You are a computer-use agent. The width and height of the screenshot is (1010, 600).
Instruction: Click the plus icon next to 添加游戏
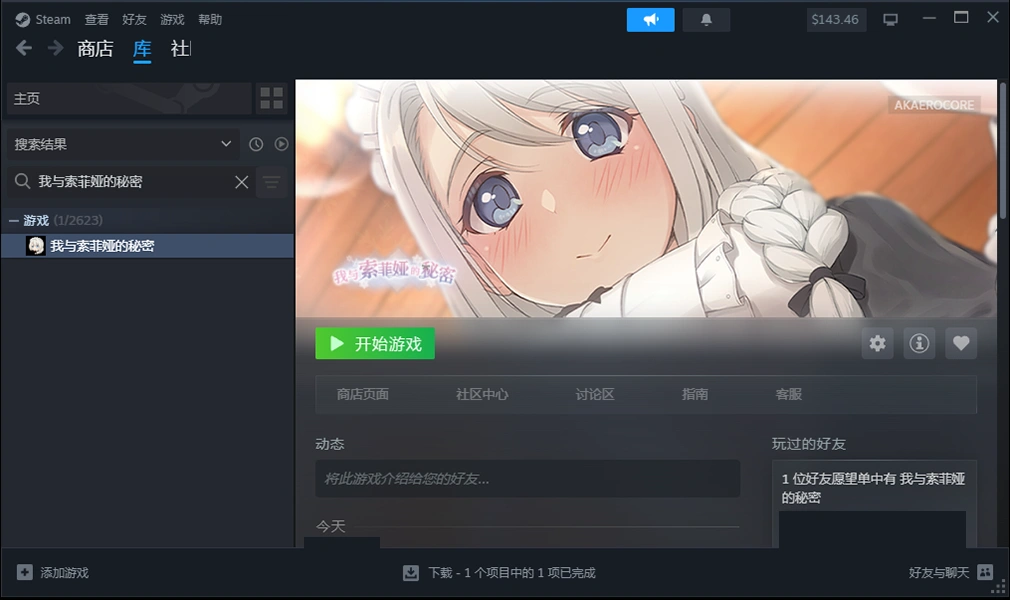tap(24, 572)
